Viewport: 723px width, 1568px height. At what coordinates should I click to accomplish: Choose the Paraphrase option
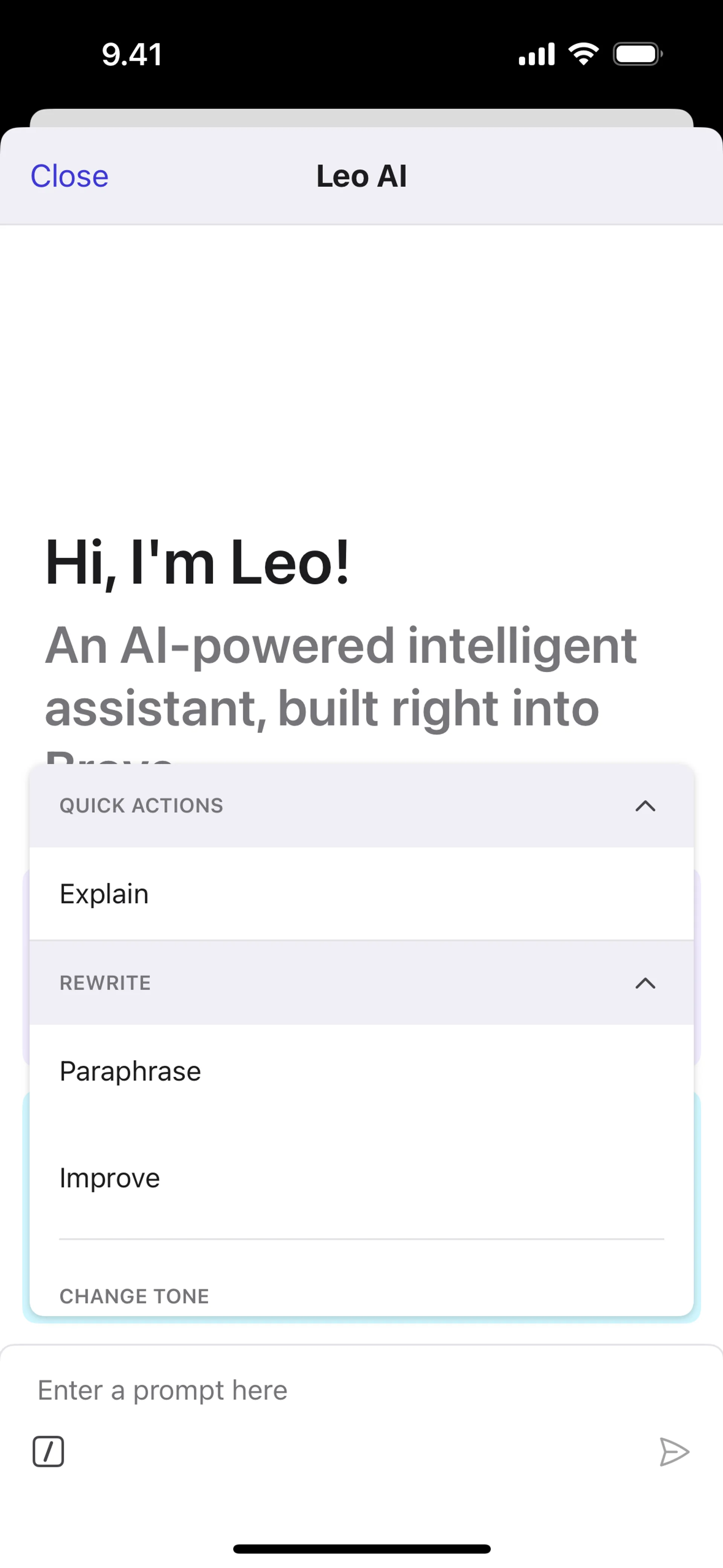click(130, 1071)
